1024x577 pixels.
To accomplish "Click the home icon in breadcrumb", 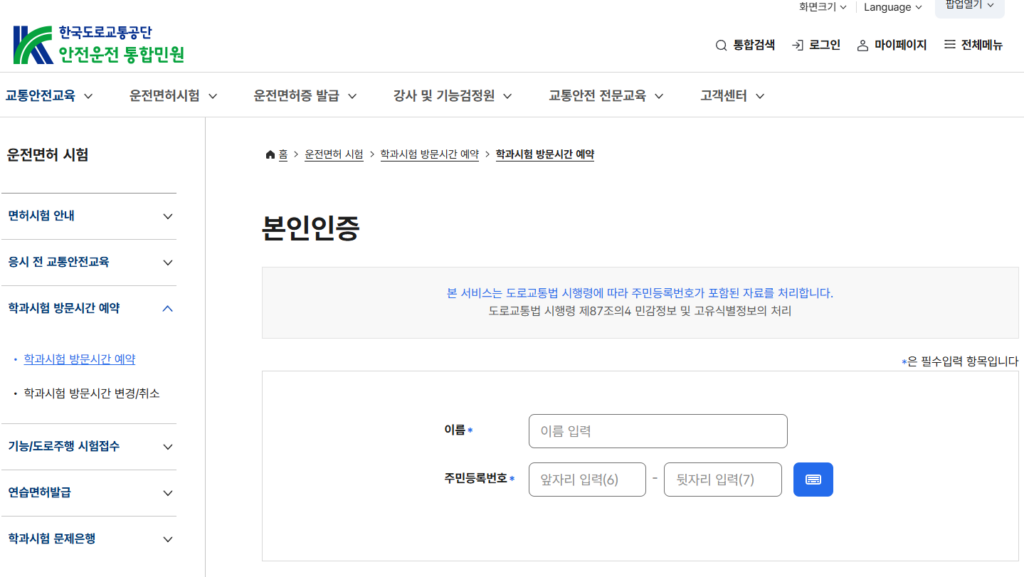I will 270,155.
